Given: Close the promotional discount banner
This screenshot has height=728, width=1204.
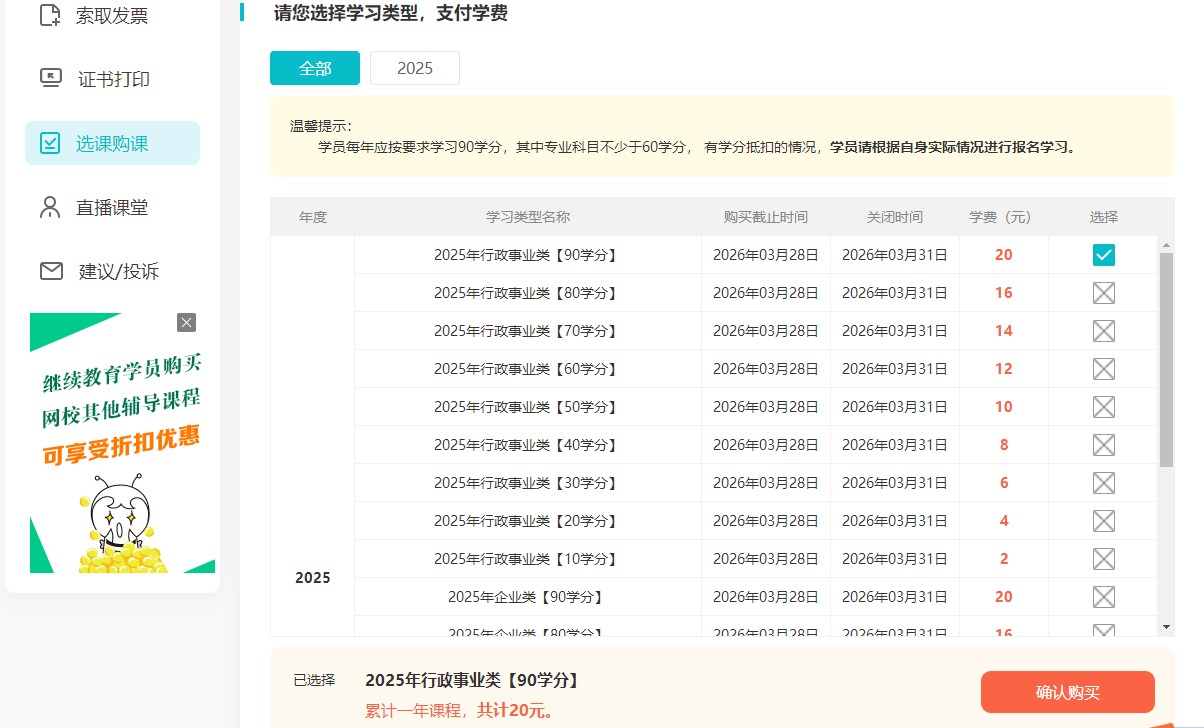Looking at the screenshot, I should (186, 322).
